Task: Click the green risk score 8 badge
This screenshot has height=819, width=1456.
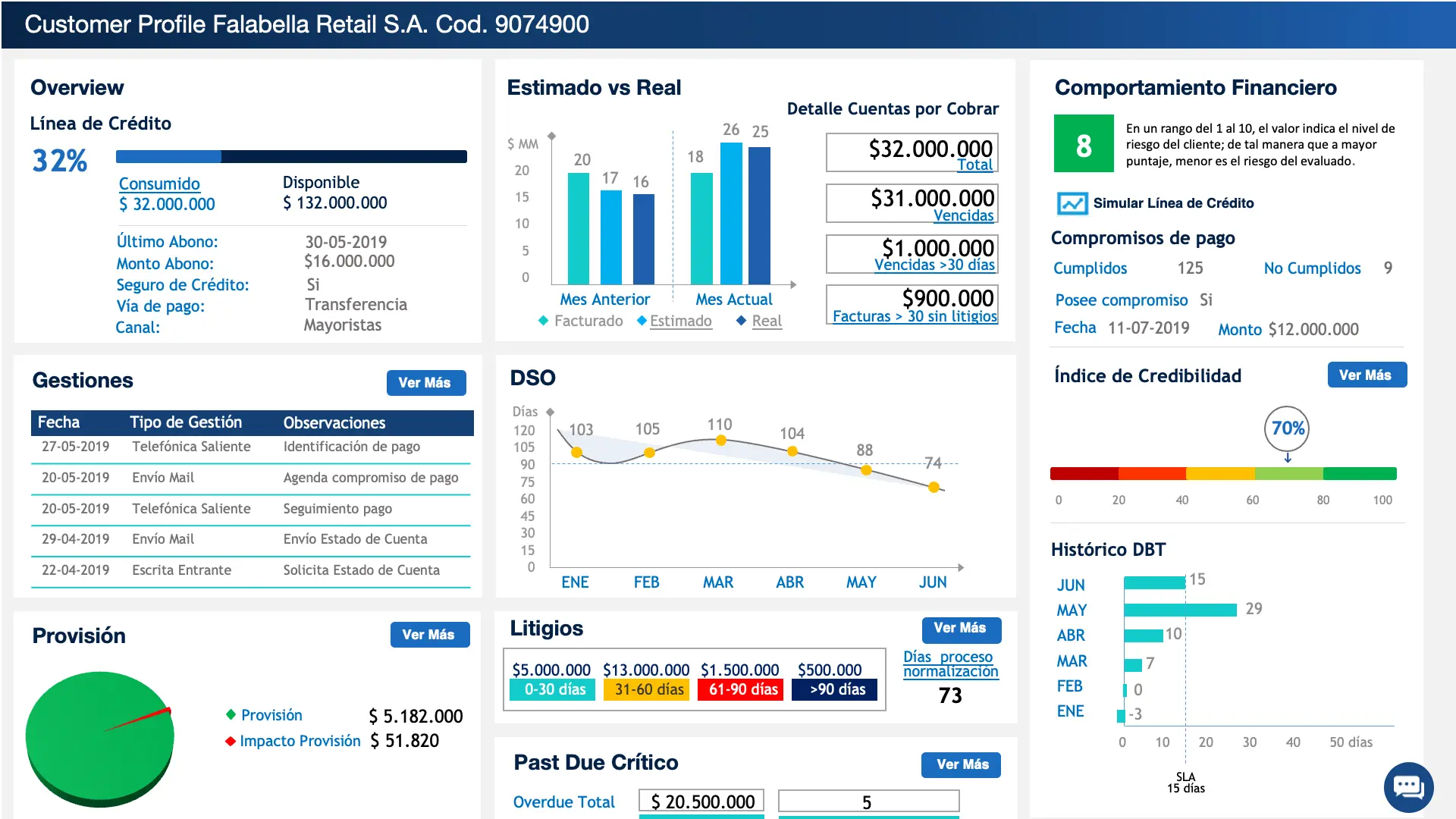Action: click(x=1084, y=144)
